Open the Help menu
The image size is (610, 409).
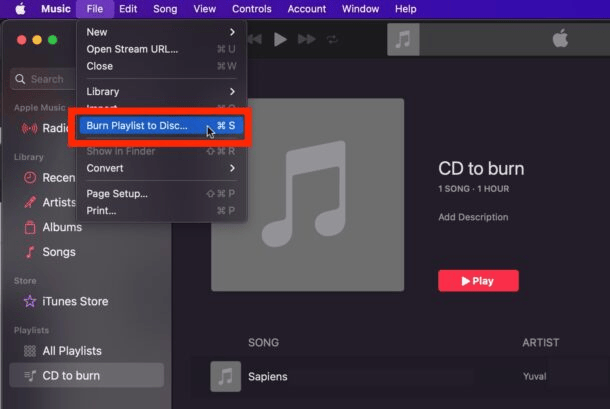[x=405, y=9]
